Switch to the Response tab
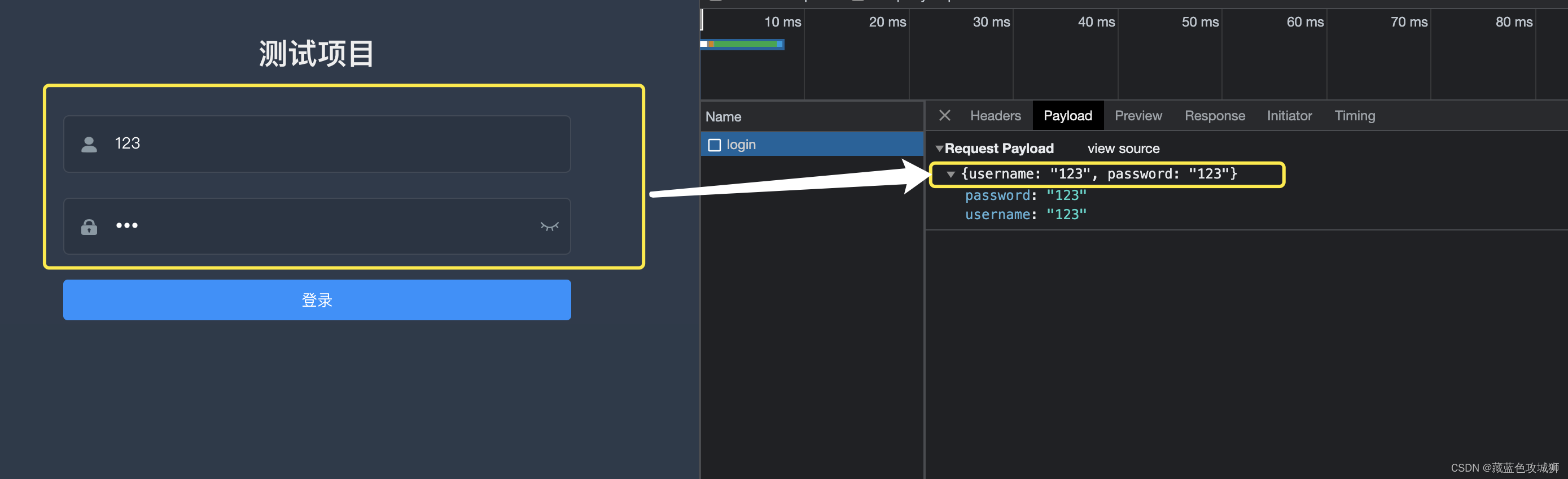1568x479 pixels. [x=1214, y=115]
